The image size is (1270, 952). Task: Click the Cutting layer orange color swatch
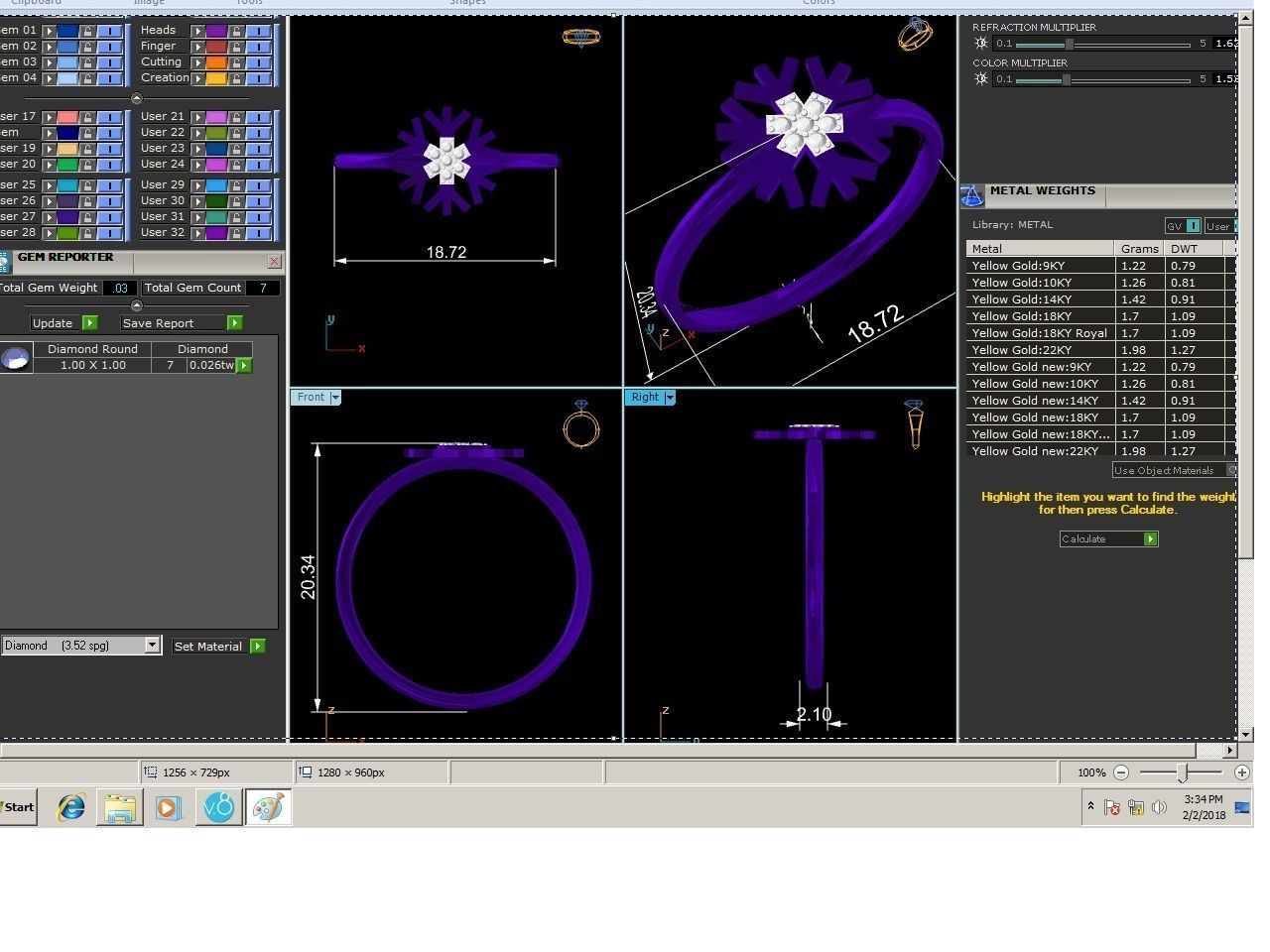[216, 62]
